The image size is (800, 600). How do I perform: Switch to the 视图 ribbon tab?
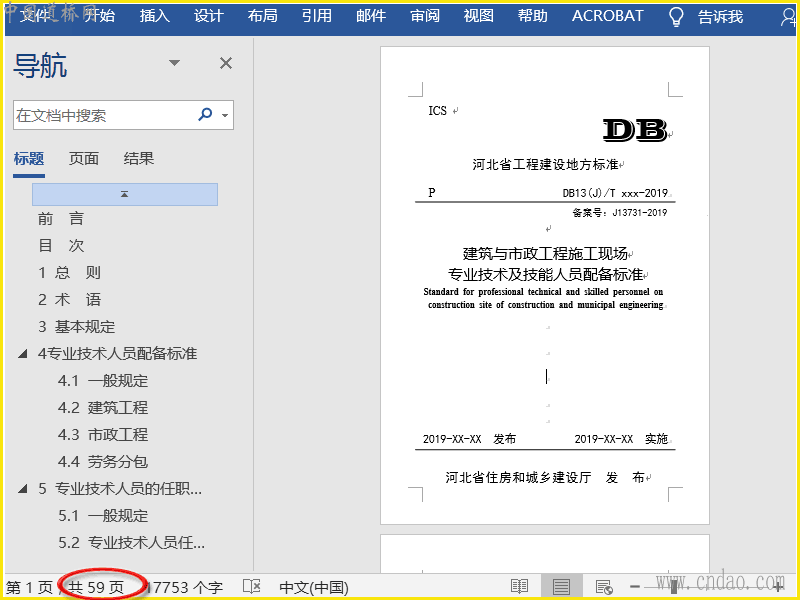click(479, 16)
